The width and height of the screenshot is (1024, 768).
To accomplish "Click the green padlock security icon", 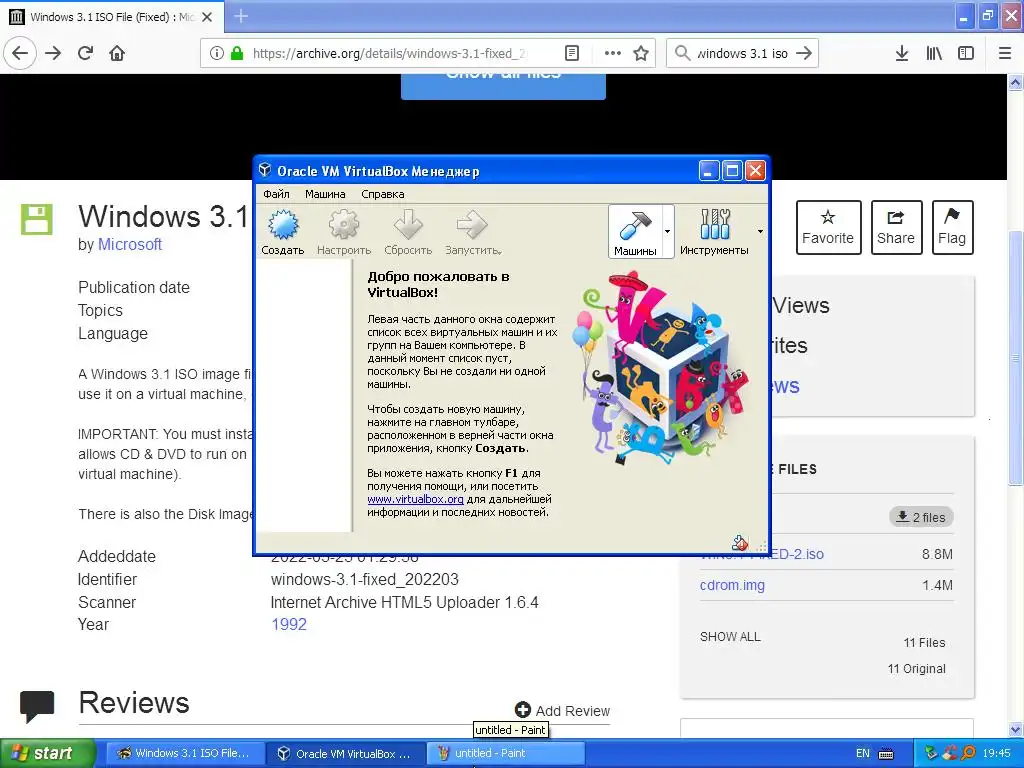I will click(236, 53).
